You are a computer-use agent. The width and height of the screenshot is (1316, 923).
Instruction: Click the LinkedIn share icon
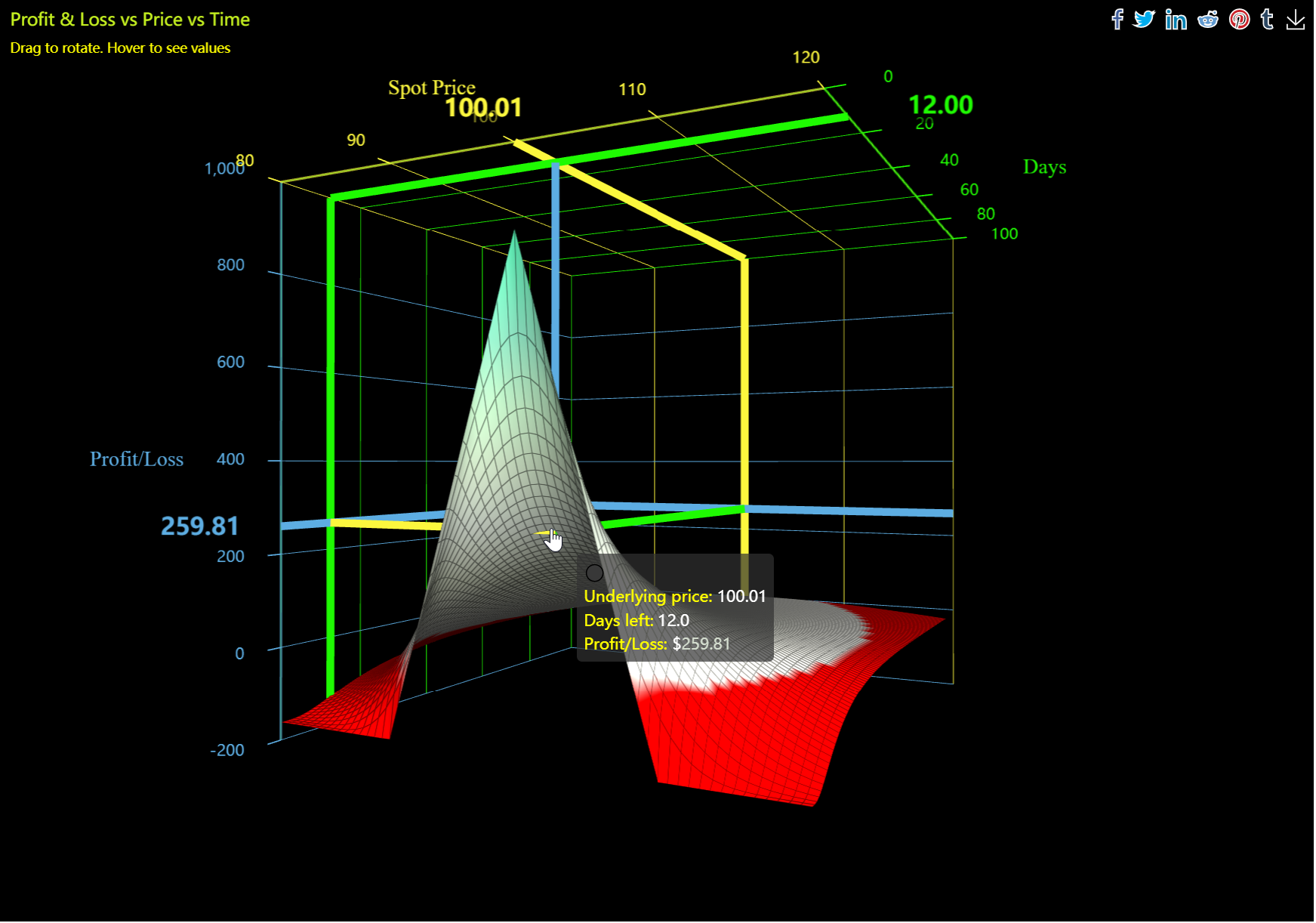[1176, 20]
